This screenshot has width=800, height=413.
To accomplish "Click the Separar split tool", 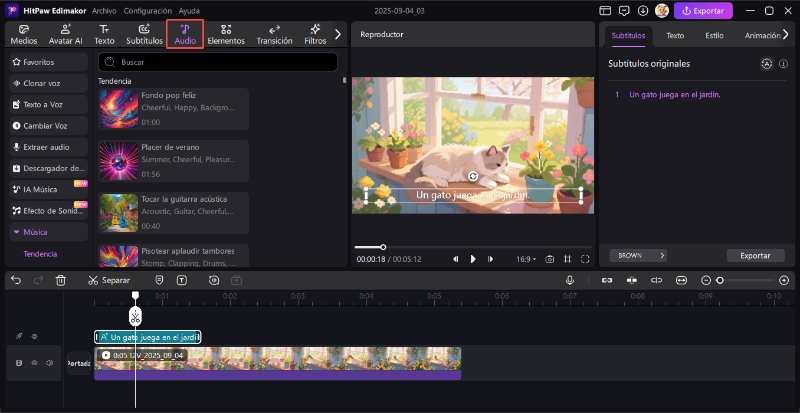I will (x=108, y=281).
